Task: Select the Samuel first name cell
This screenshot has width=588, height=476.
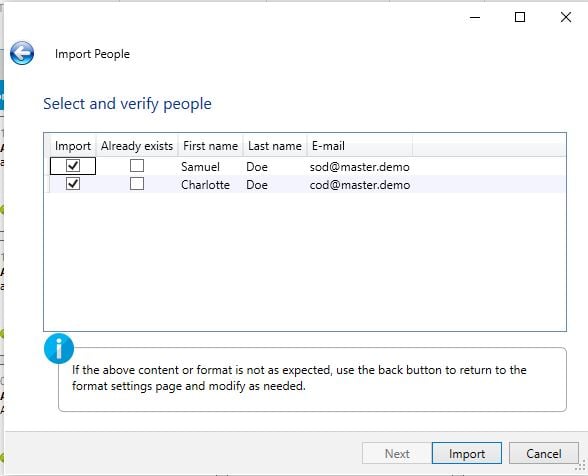Action: 200,167
